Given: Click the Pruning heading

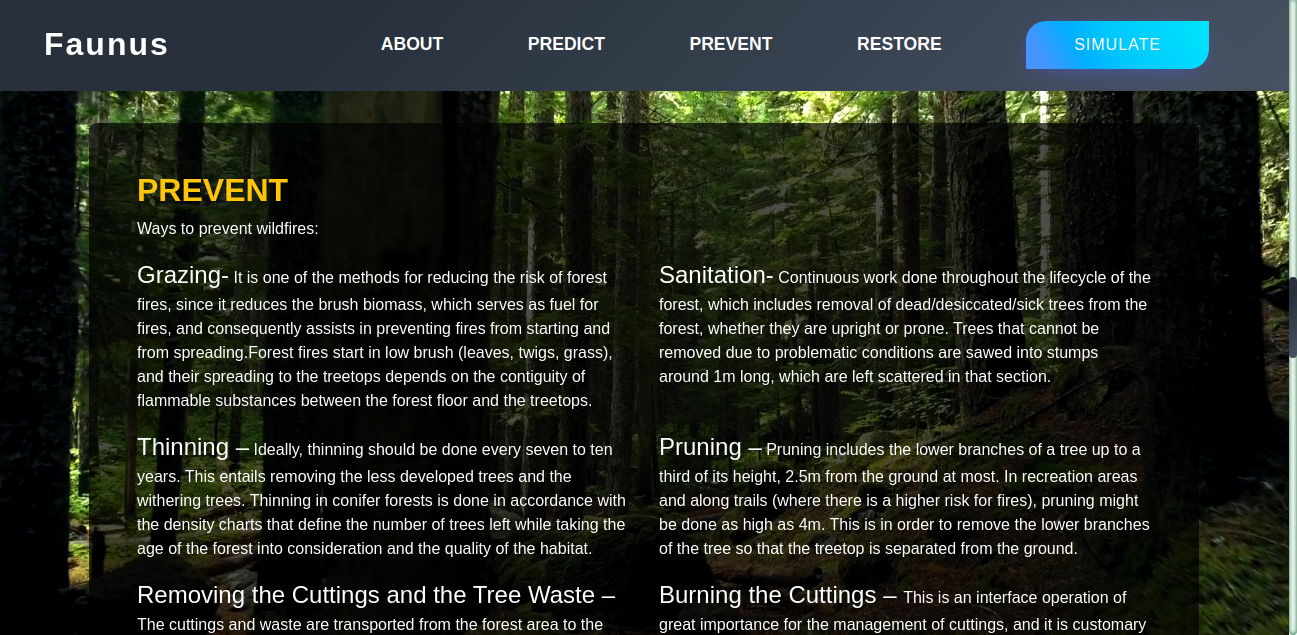Looking at the screenshot, I should pyautogui.click(x=710, y=447).
